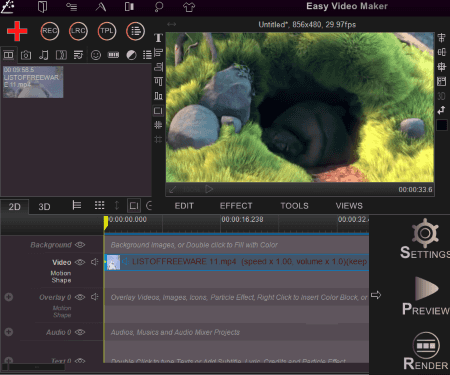Toggle visibility of the Video track

coord(80,262)
